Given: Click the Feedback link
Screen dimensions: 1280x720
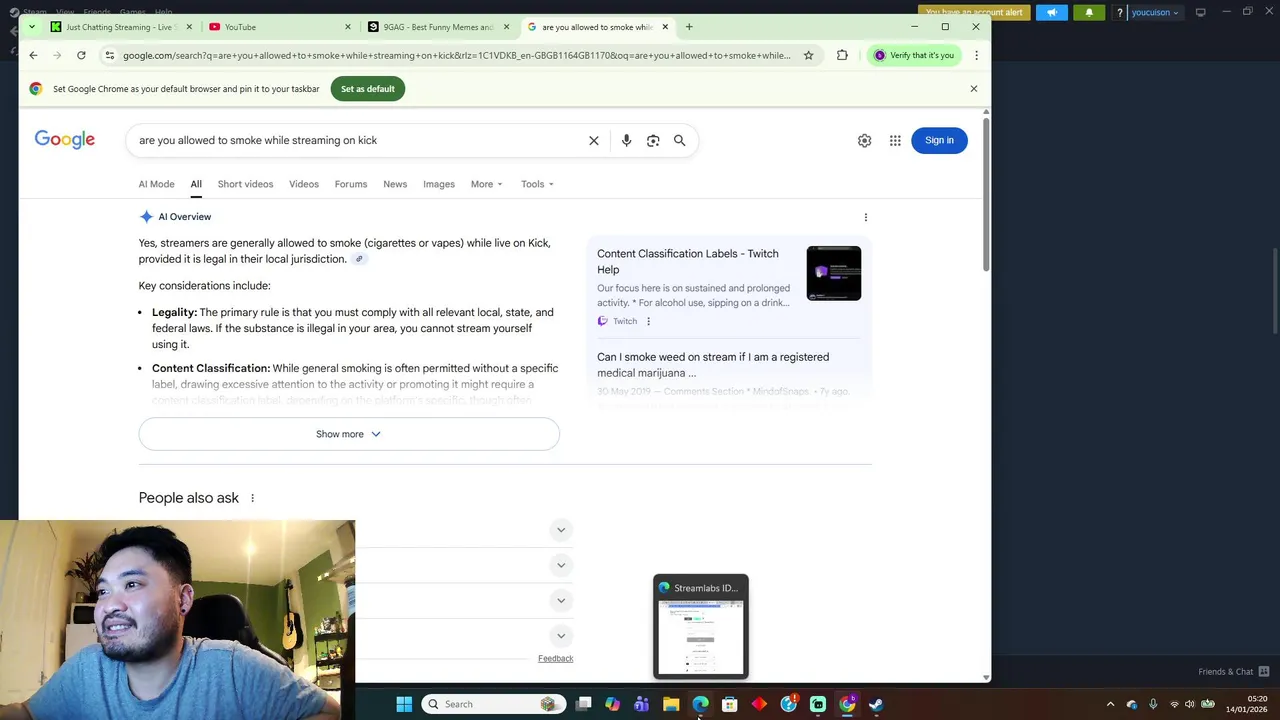Looking at the screenshot, I should point(555,658).
